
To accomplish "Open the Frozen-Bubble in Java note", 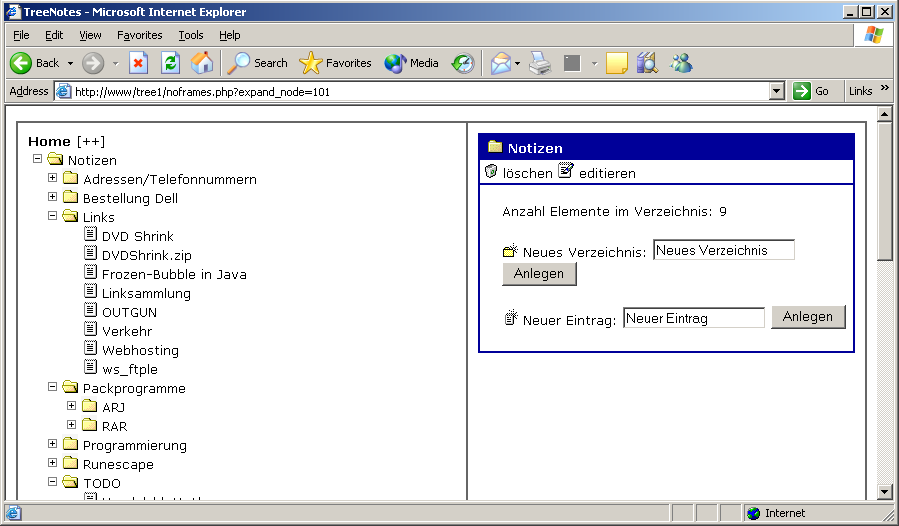I will pos(174,274).
